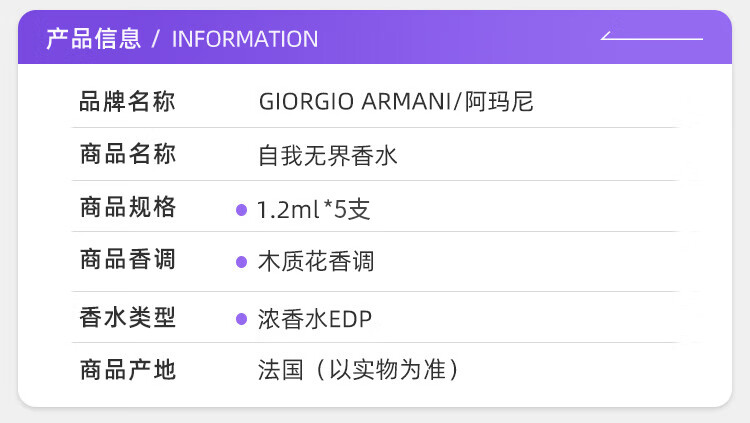
Task: Select the 法国（以实物为准）origin value
Action: tap(358, 370)
